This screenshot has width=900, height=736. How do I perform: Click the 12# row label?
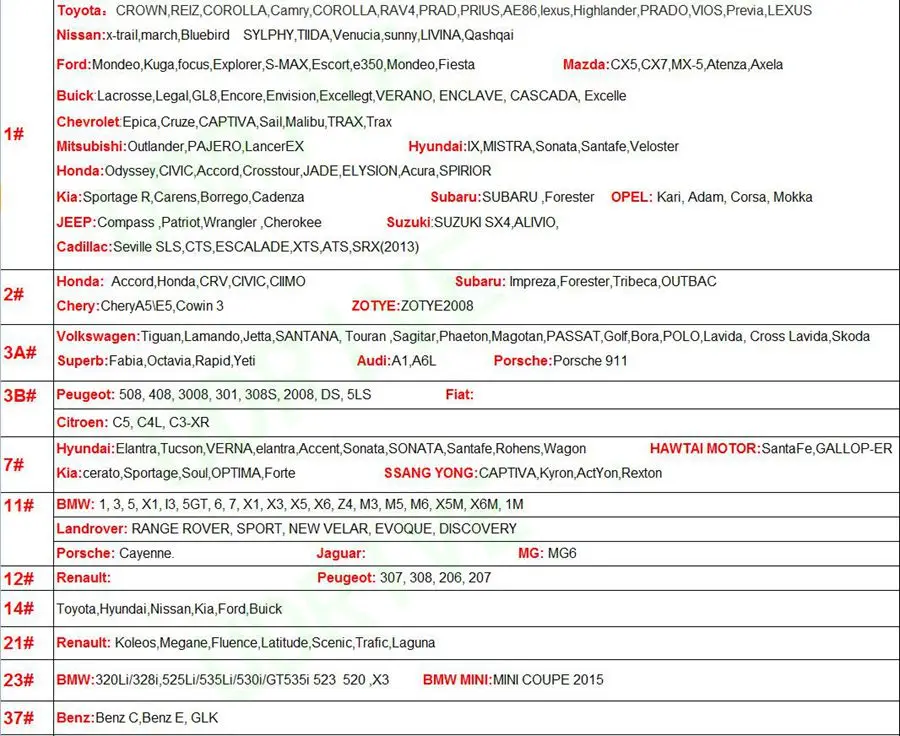[18, 579]
